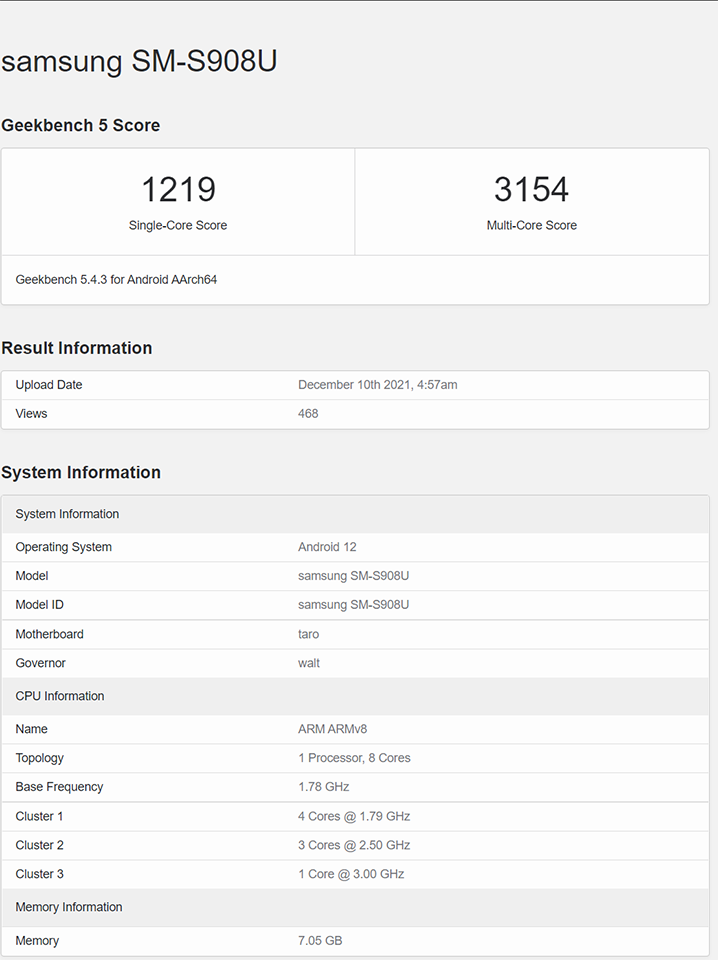718x960 pixels.
Task: Click the Operating System label
Action: 64,547
